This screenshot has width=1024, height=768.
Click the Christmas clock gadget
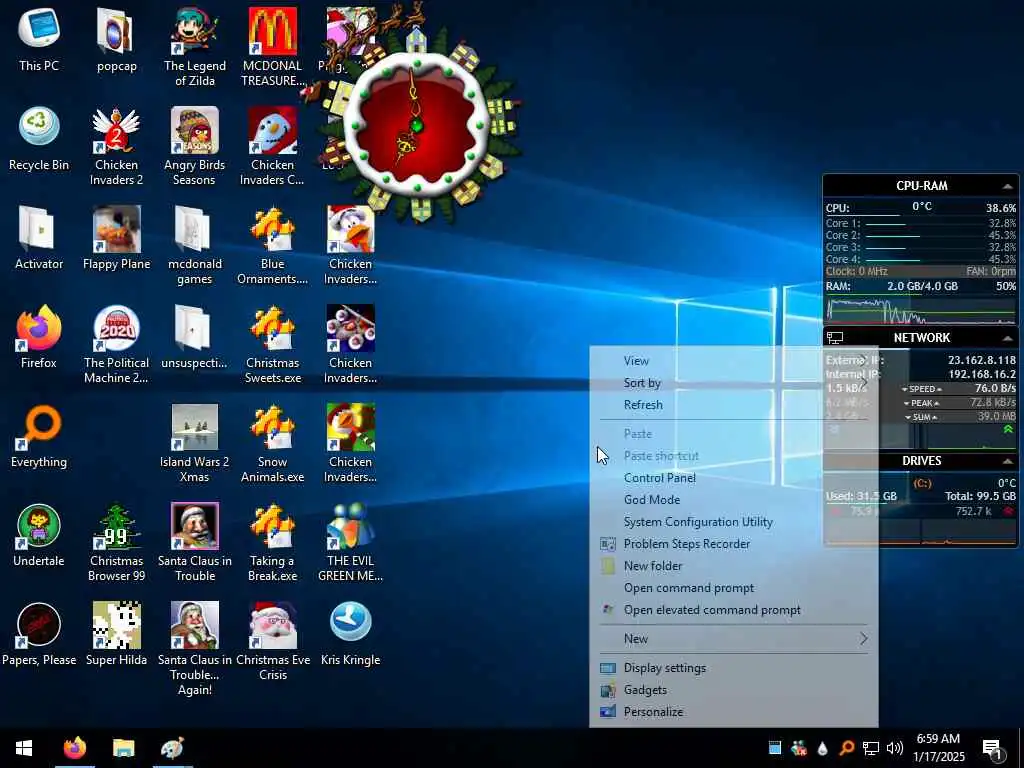click(416, 121)
